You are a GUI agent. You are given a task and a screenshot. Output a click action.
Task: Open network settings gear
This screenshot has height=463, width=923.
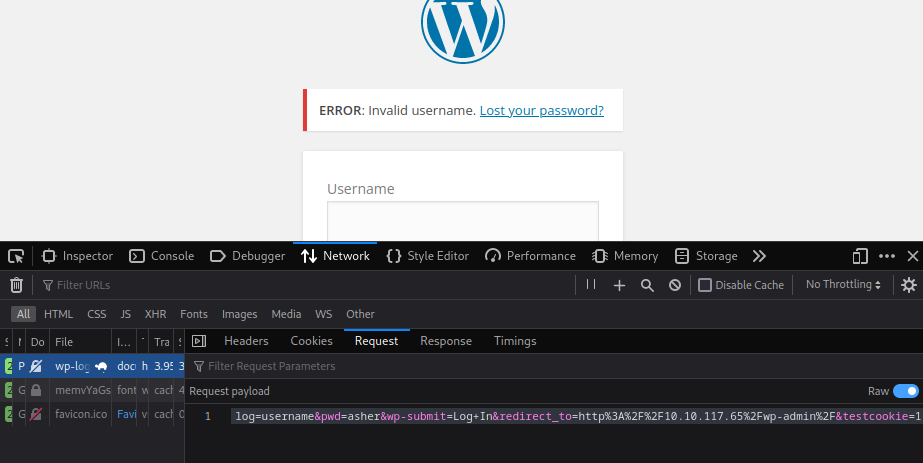(909, 285)
